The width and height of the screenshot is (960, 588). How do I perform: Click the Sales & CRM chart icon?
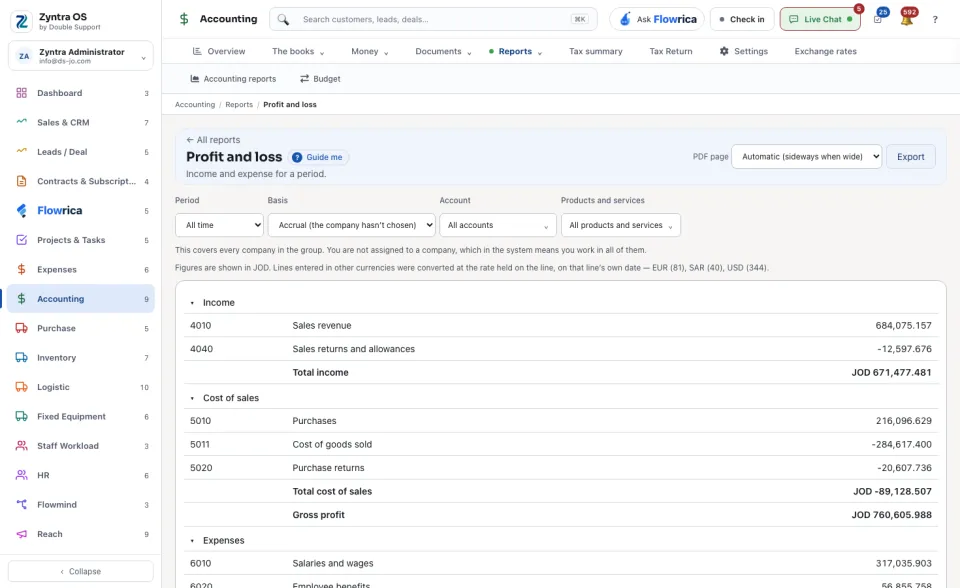coord(21,122)
